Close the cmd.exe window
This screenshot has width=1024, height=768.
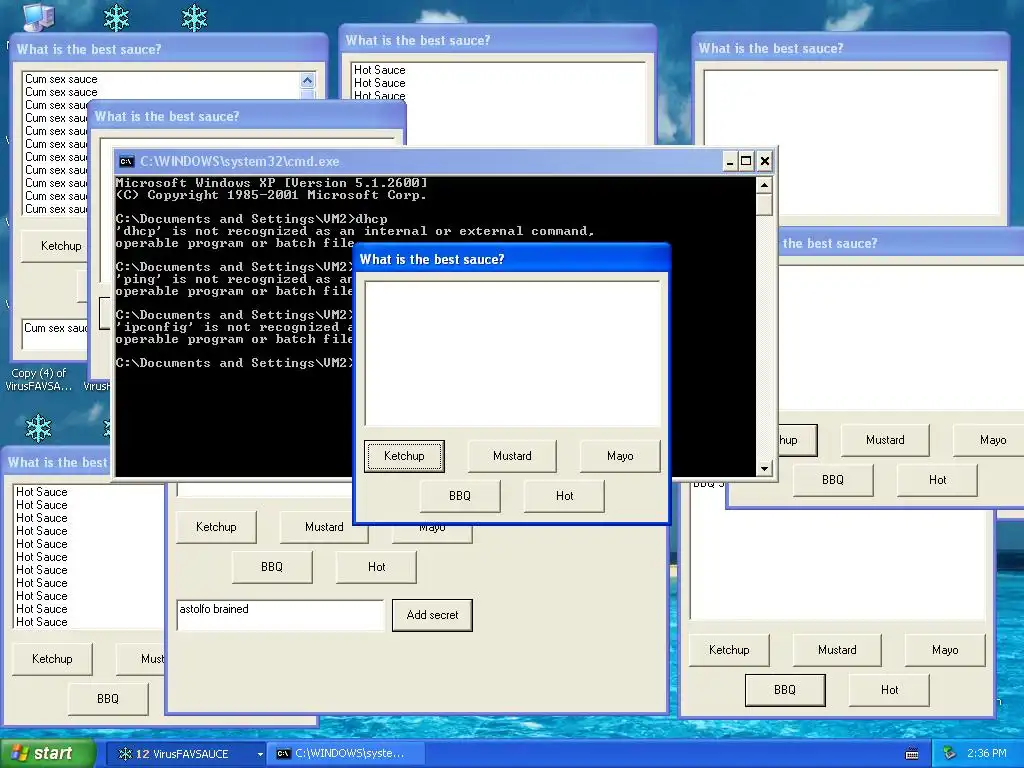(x=765, y=161)
